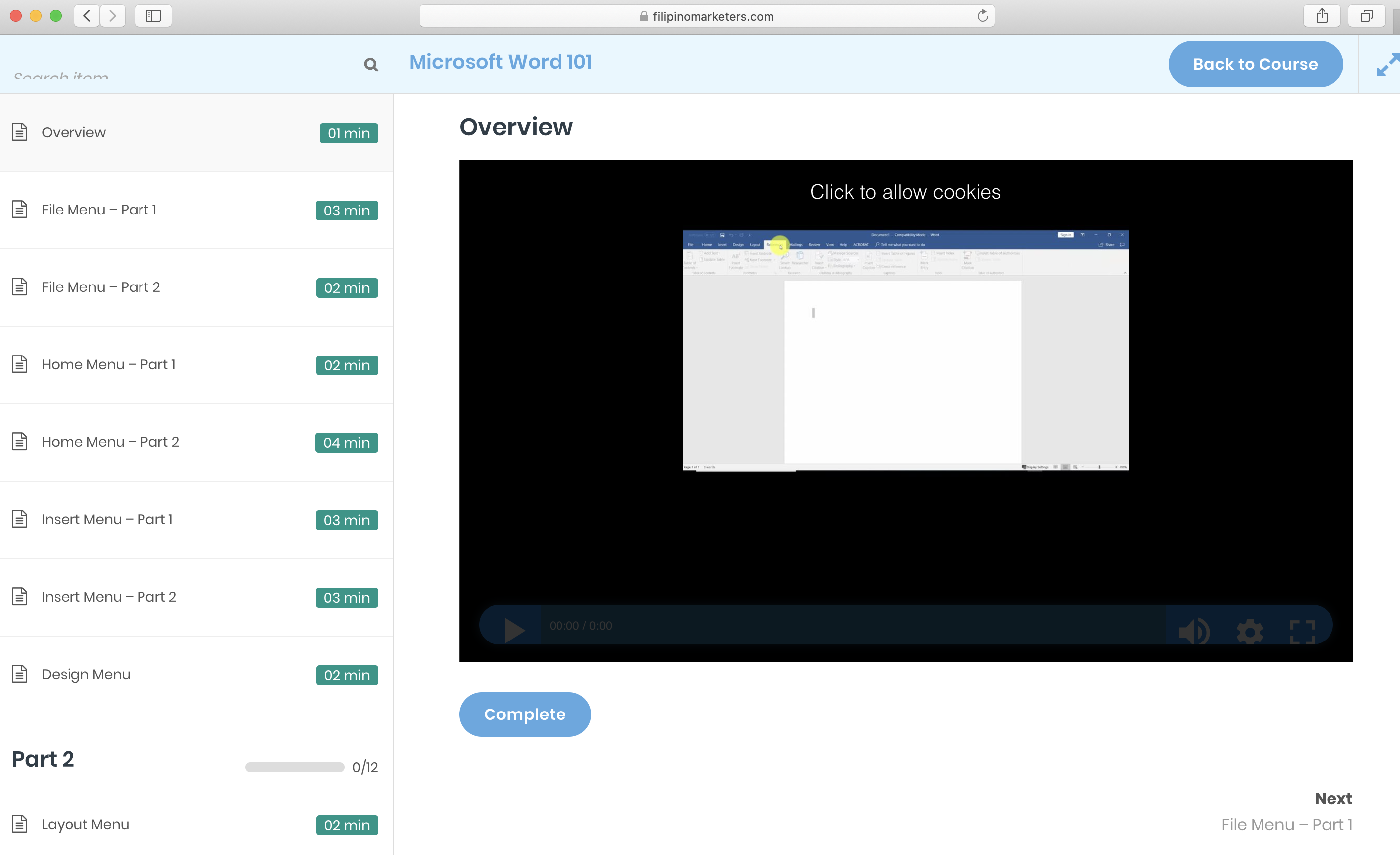Click the document icon beside Home Menu – Part 1
The width and height of the screenshot is (1400, 855).
20,364
